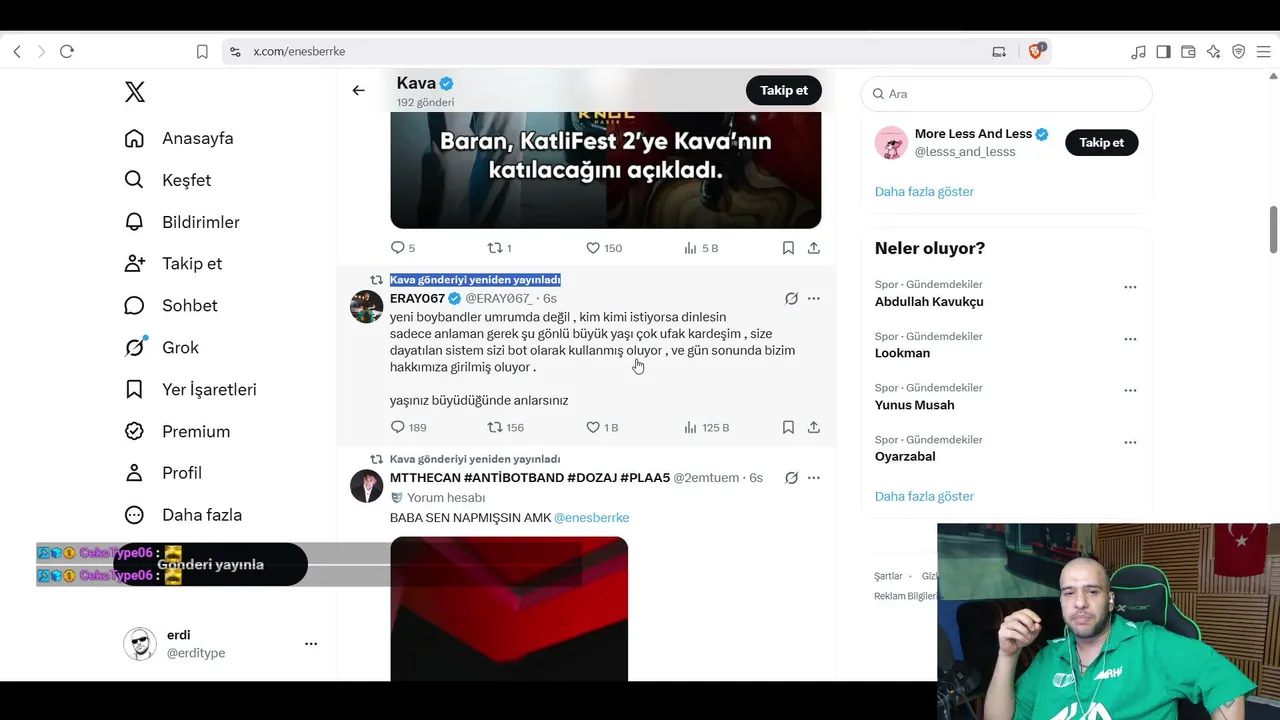Reply to ERAY067's post with 189 replies
This screenshot has height=720, width=1280.
(x=408, y=427)
